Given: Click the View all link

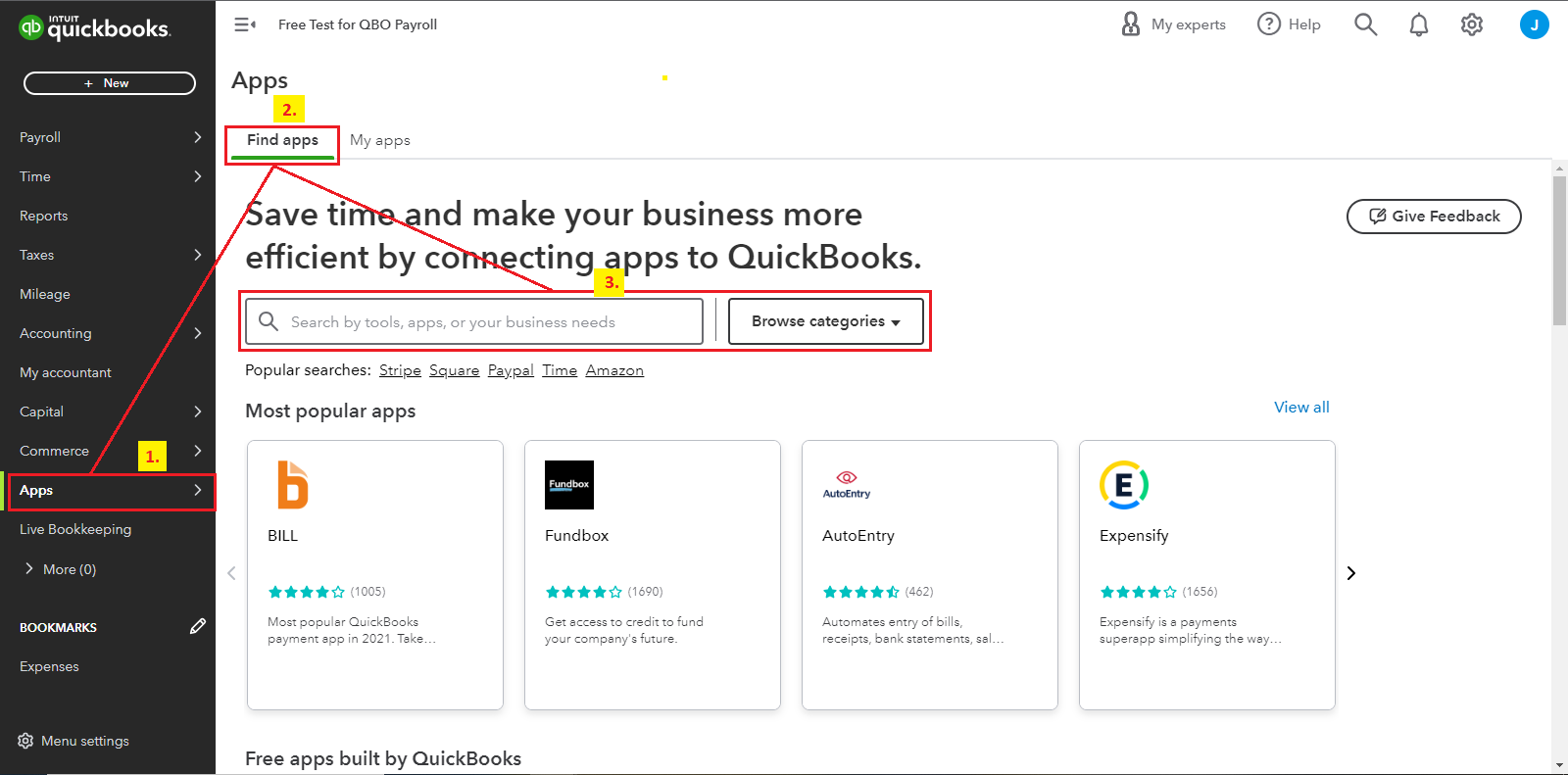Looking at the screenshot, I should 1301,408.
